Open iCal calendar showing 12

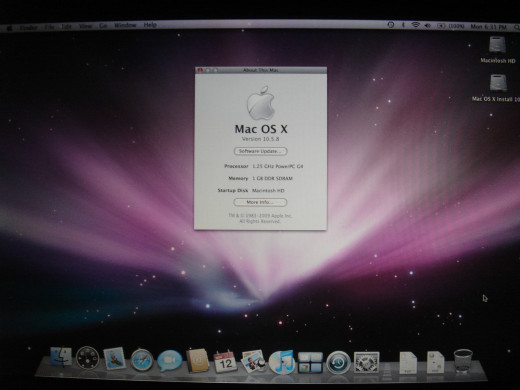(225, 361)
